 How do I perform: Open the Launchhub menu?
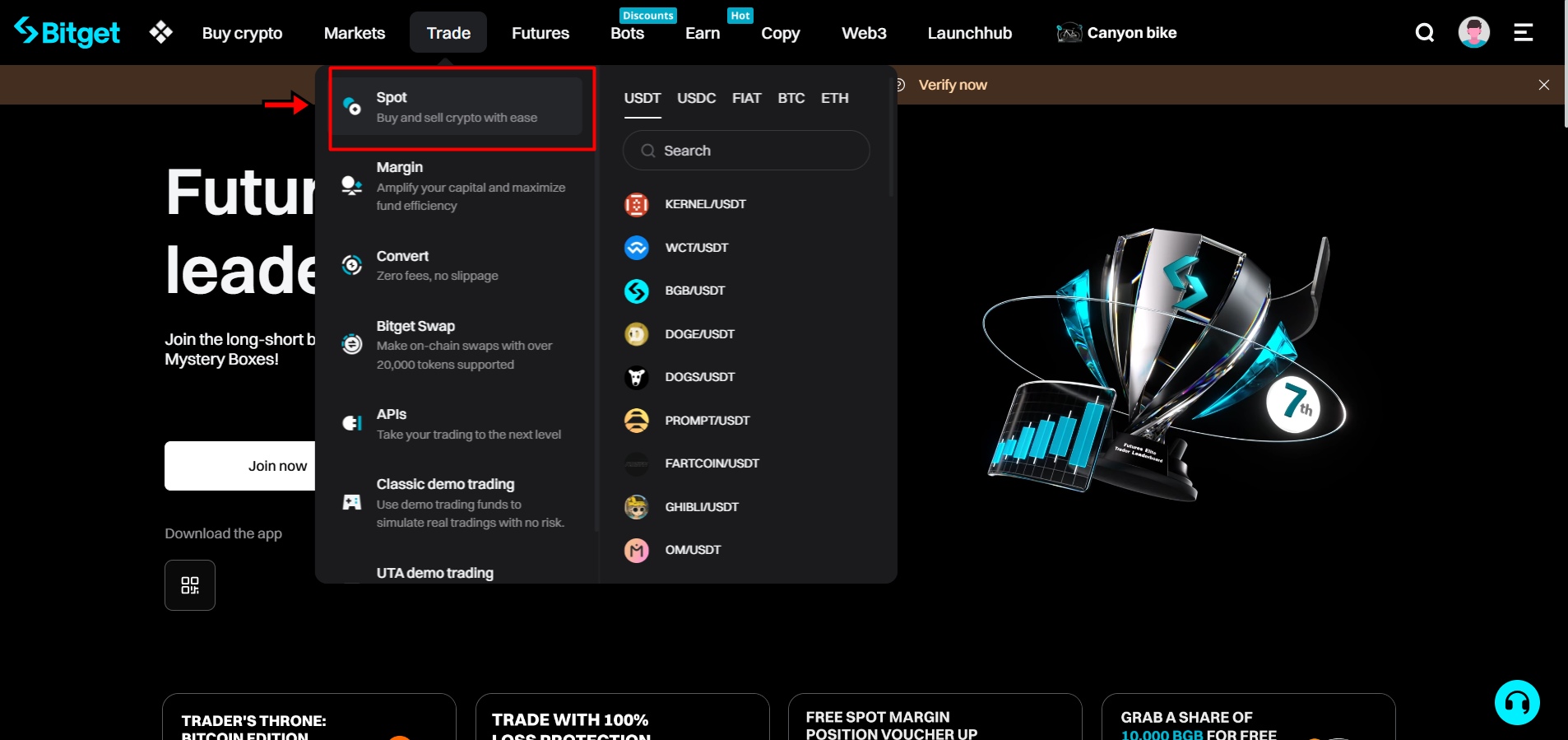click(970, 33)
